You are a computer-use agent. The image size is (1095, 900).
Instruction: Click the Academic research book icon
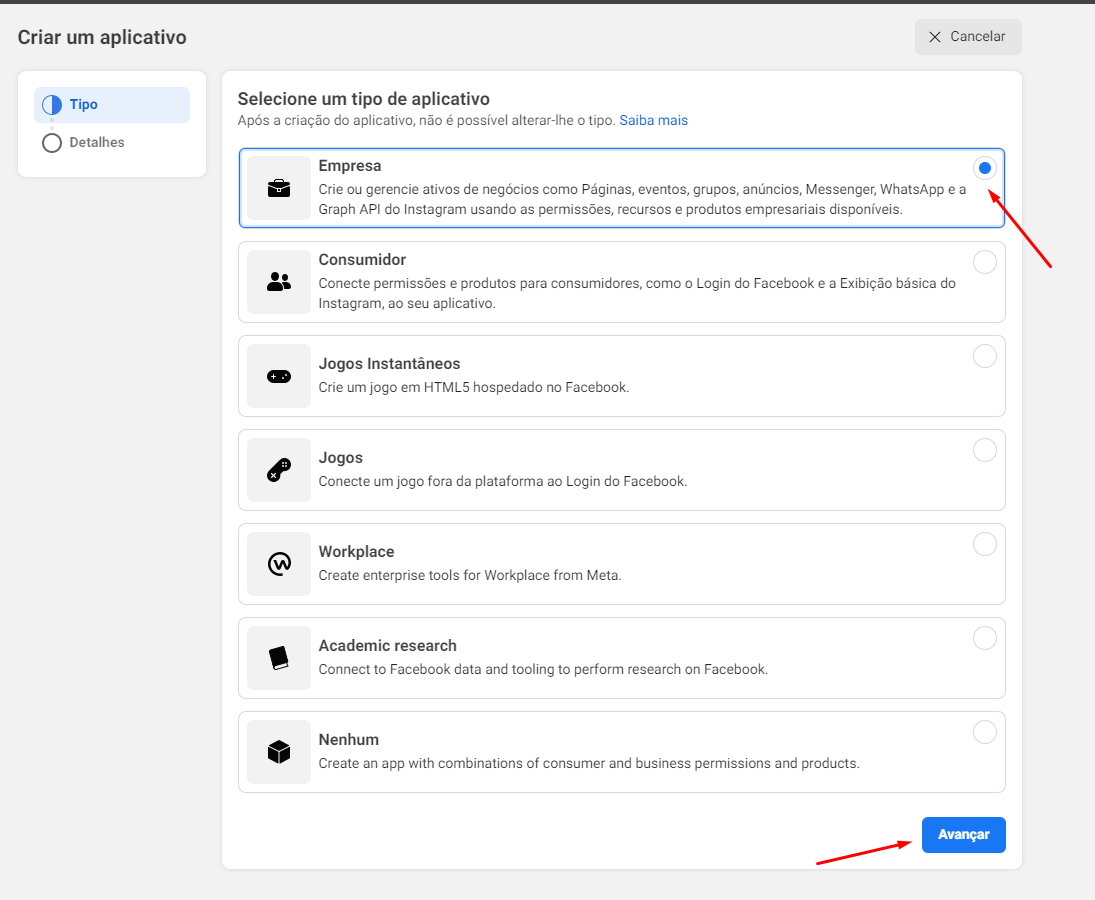click(x=279, y=658)
